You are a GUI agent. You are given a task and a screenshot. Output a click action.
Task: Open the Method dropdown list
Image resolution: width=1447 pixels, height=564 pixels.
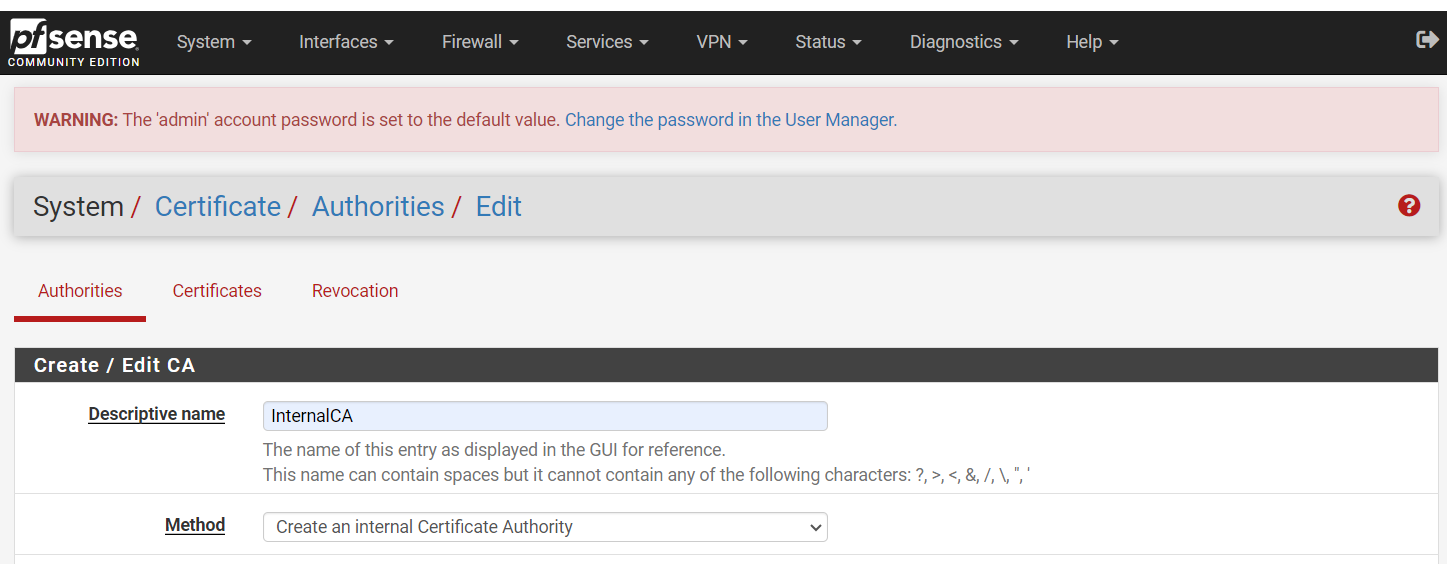coord(545,527)
